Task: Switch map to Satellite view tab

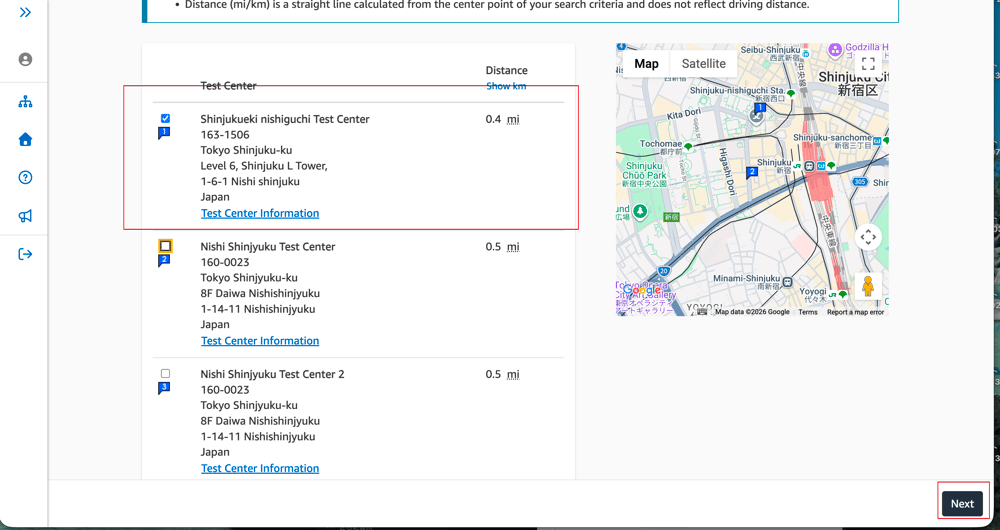Action: (x=703, y=64)
